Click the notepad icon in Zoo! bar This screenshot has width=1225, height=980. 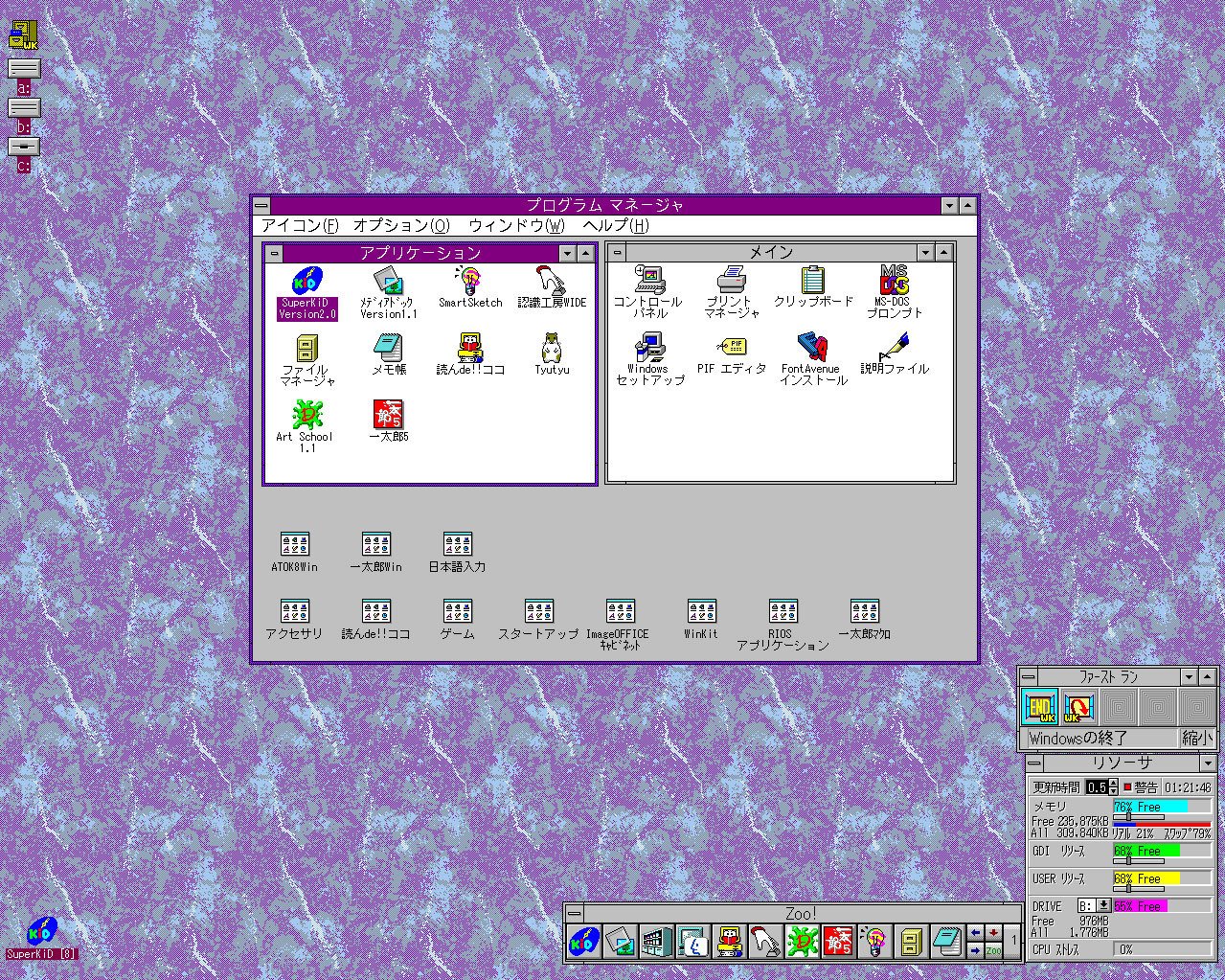[948, 942]
